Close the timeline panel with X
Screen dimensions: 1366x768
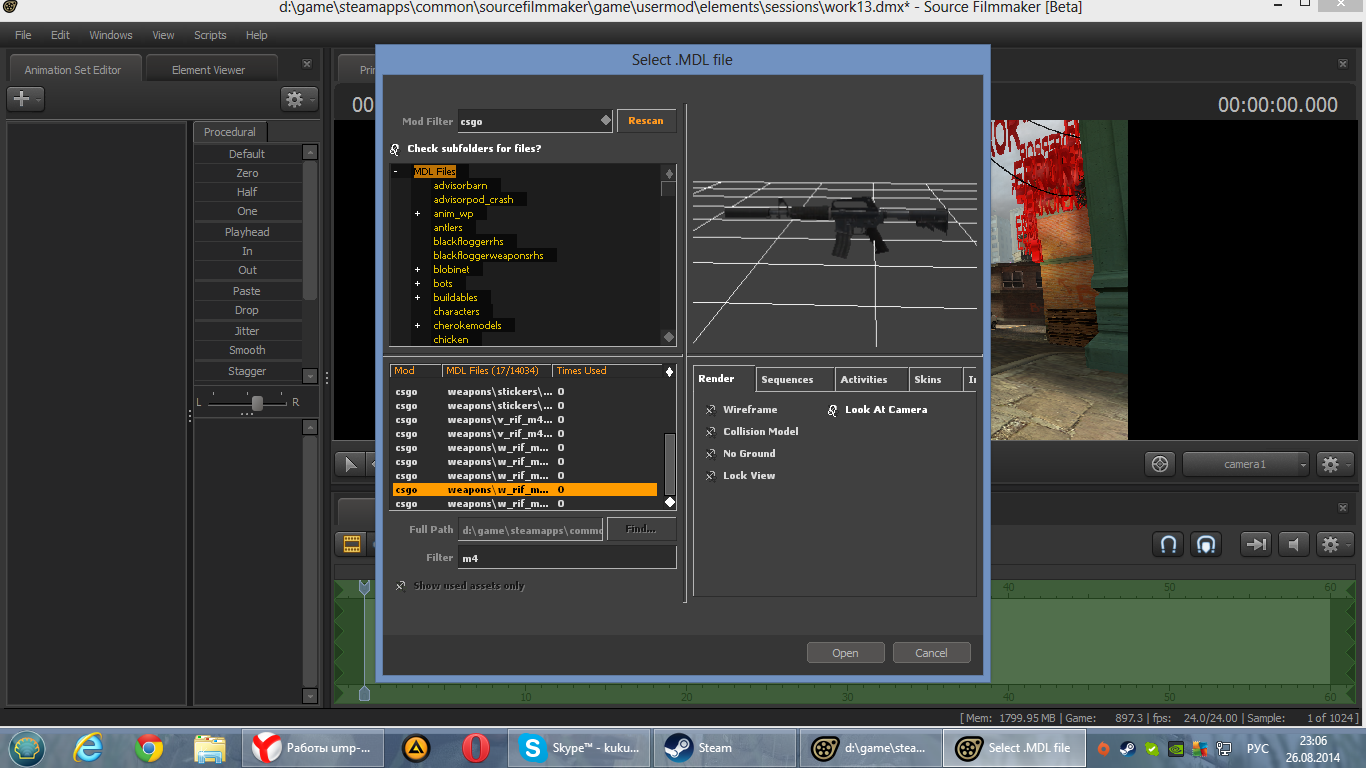[x=1343, y=509]
